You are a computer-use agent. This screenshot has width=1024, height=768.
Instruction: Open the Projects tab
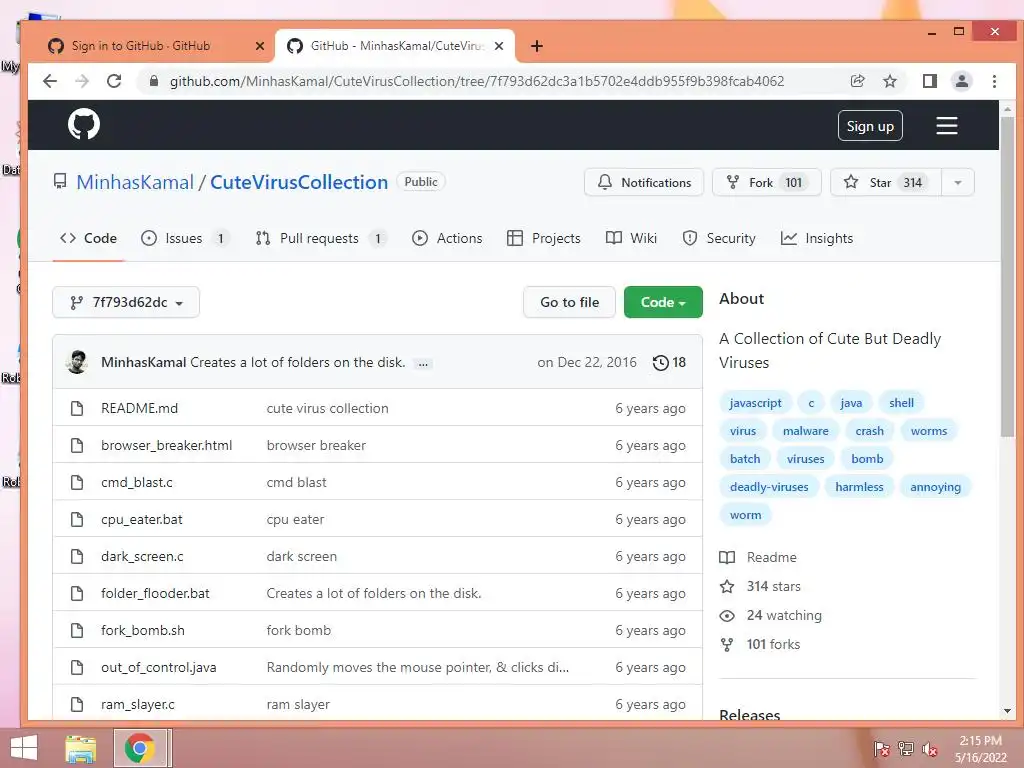[x=543, y=238]
